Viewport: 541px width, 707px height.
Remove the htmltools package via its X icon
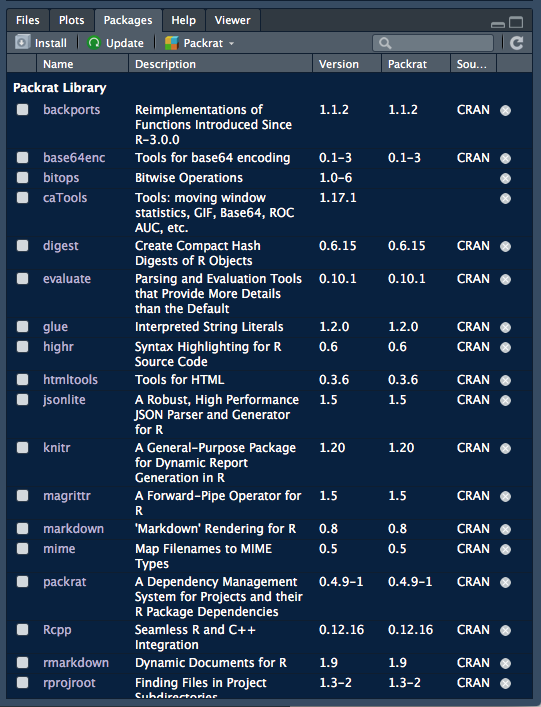[x=505, y=381]
